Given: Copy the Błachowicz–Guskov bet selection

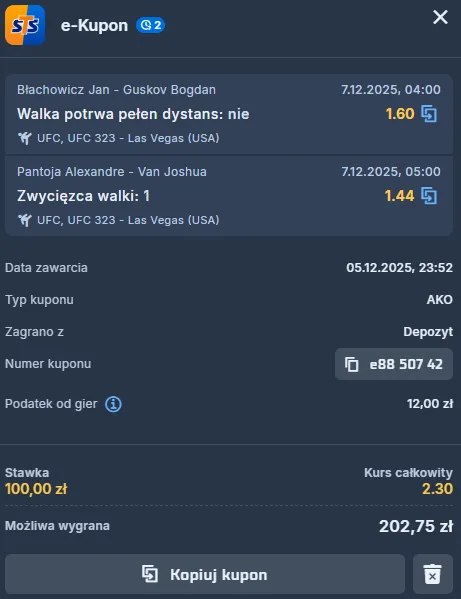Looking at the screenshot, I should pyautogui.click(x=429, y=114).
